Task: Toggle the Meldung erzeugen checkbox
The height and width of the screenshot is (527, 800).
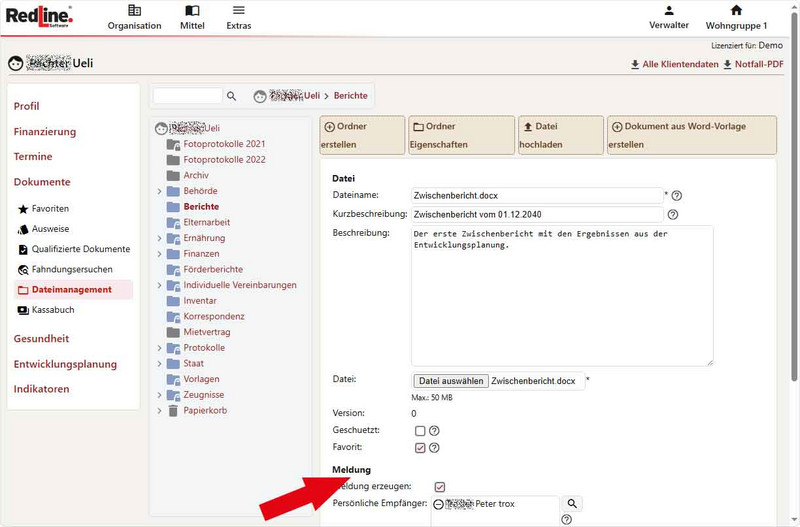Action: coord(440,486)
